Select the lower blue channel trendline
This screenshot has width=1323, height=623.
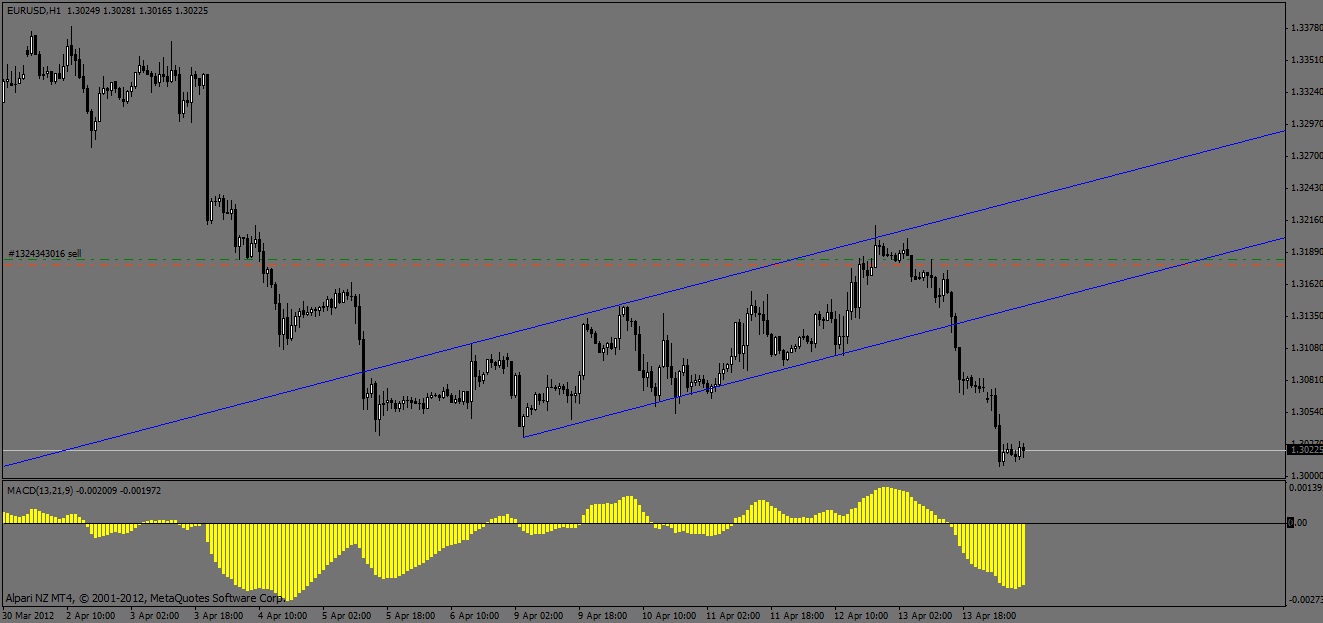tap(904, 337)
